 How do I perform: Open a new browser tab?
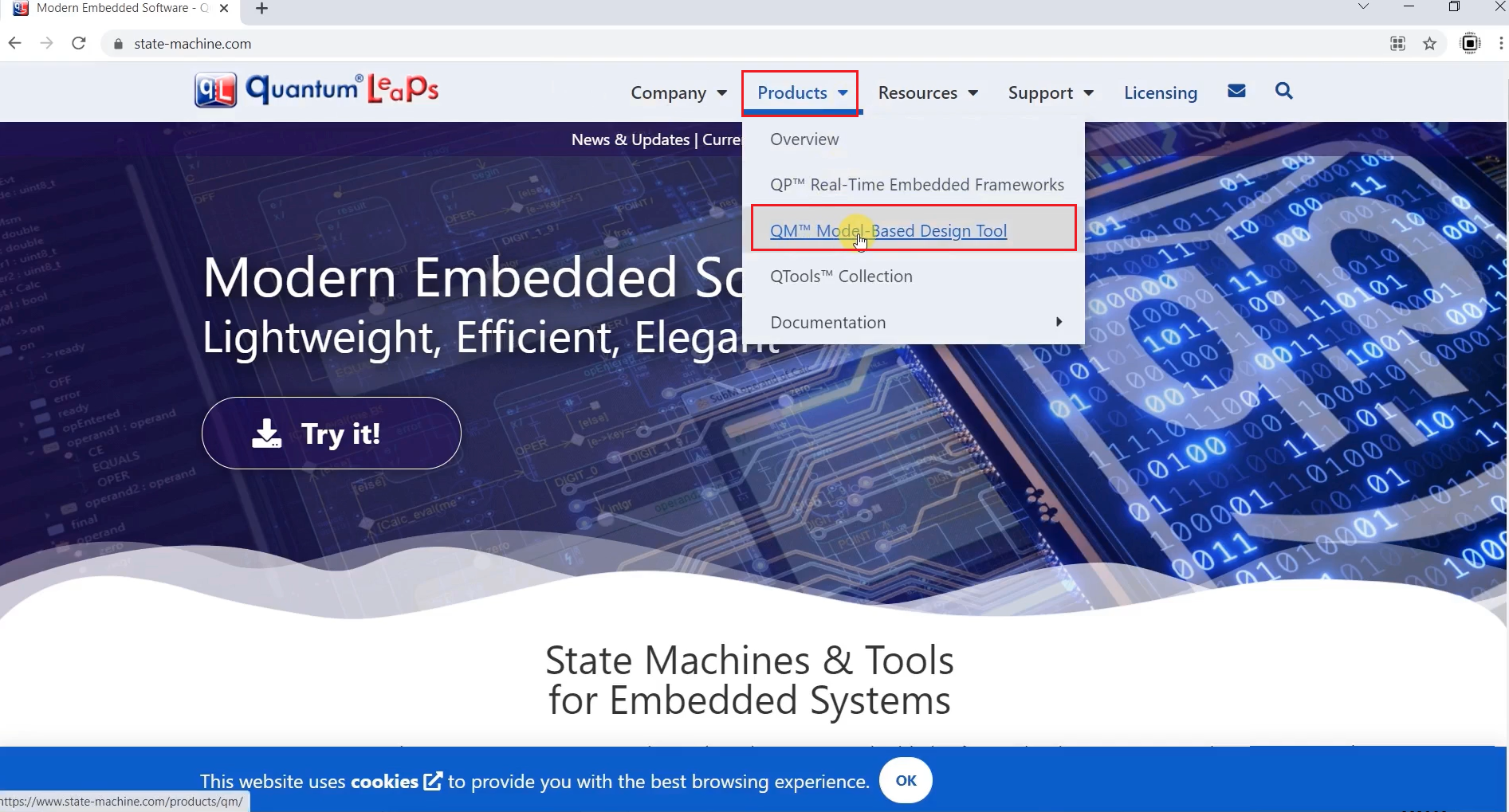pos(261,9)
